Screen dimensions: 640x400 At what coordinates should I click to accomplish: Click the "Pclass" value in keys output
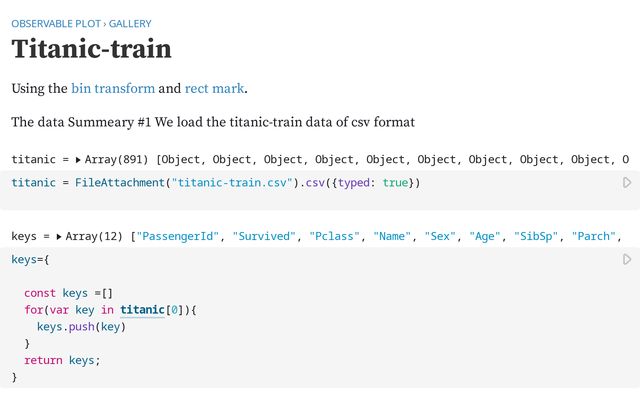point(335,237)
